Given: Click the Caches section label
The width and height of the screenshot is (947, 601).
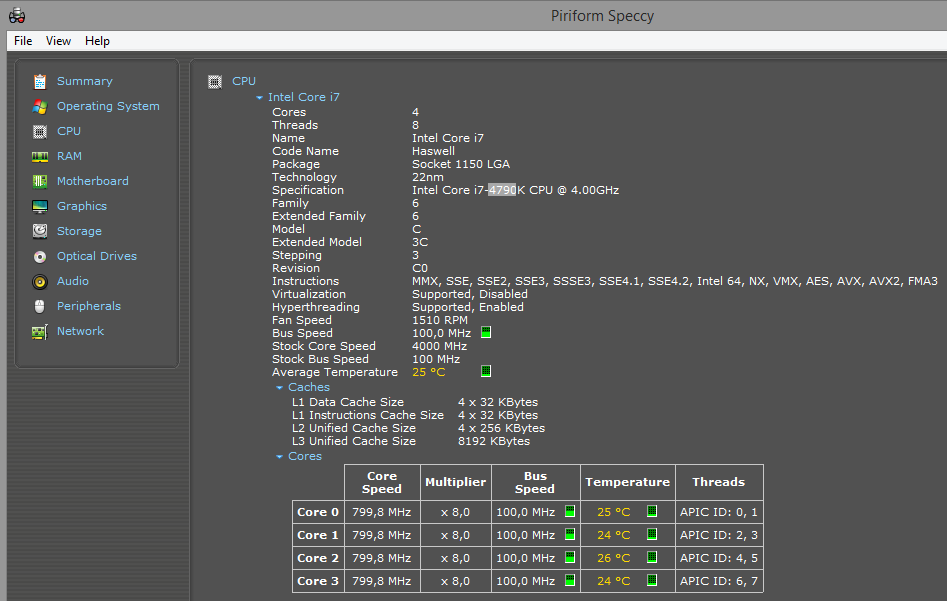Looking at the screenshot, I should (309, 387).
